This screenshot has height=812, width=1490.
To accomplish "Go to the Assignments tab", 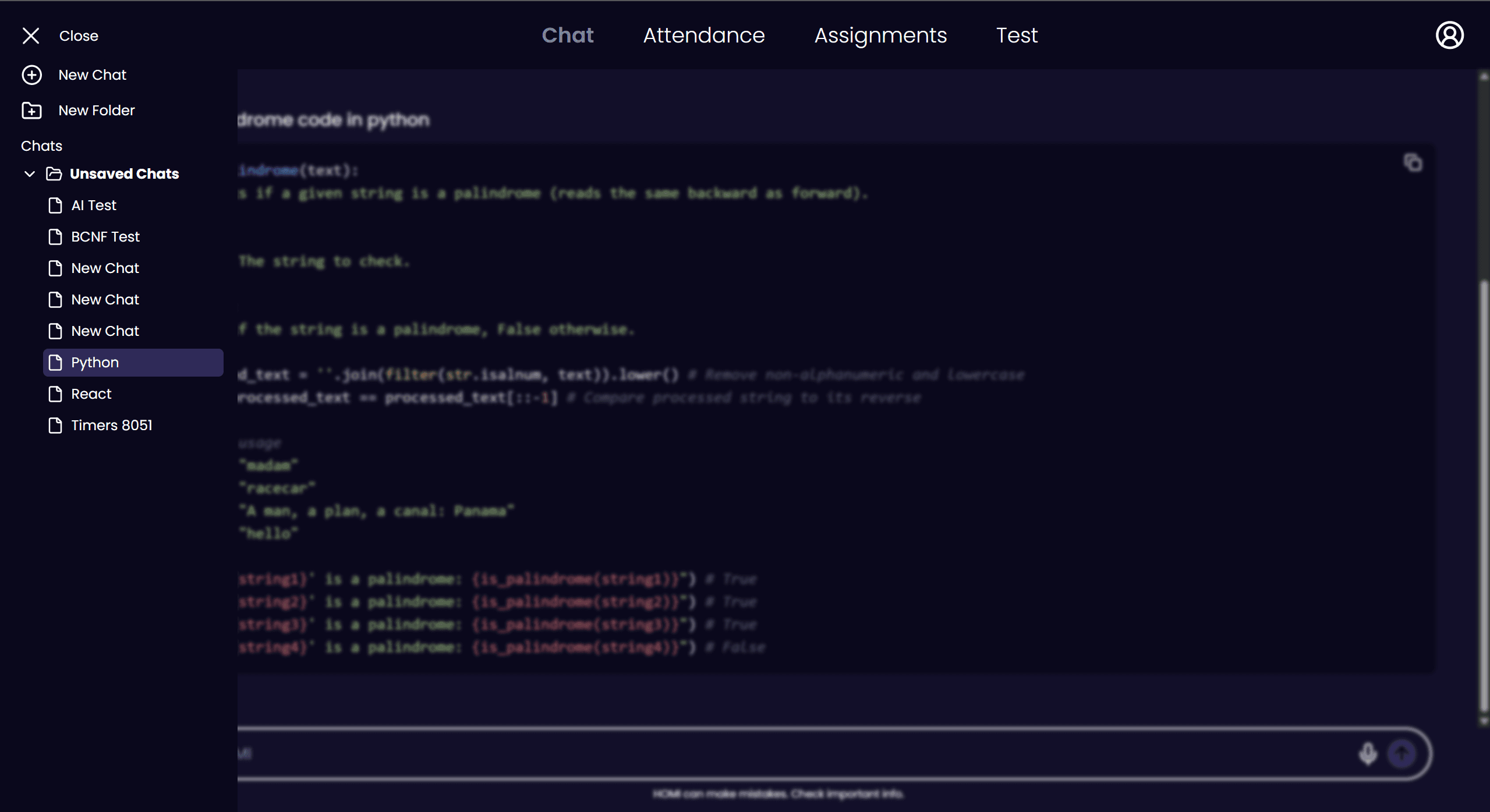I will (x=880, y=36).
